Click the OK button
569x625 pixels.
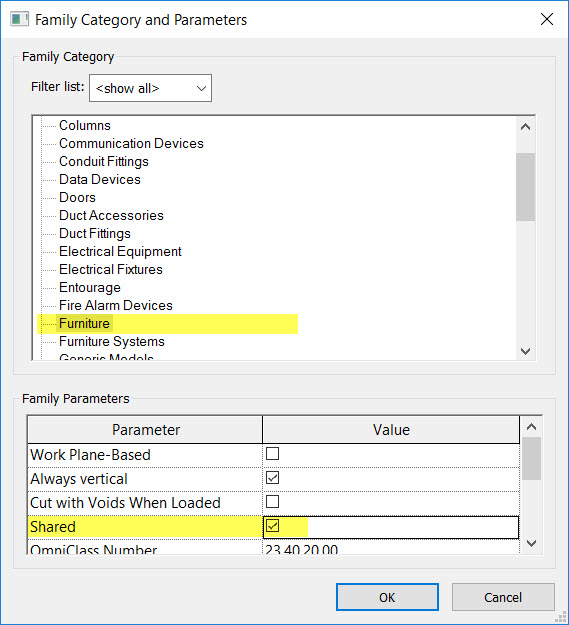tap(387, 597)
